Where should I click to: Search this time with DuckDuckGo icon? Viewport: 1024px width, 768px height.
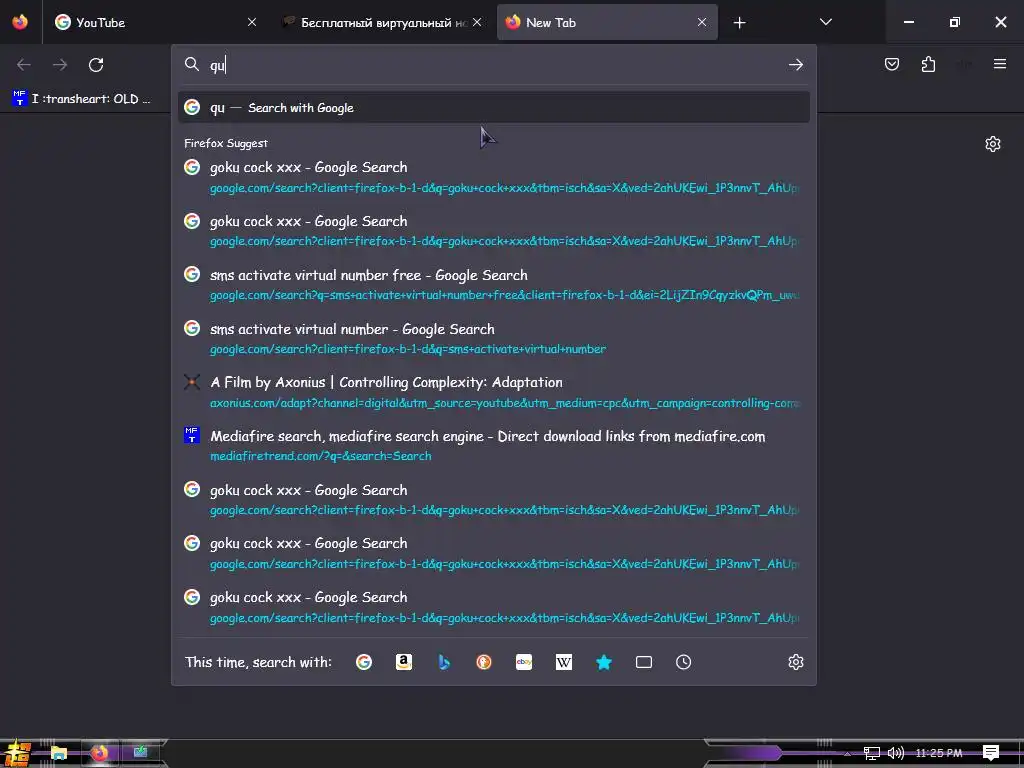[484, 662]
